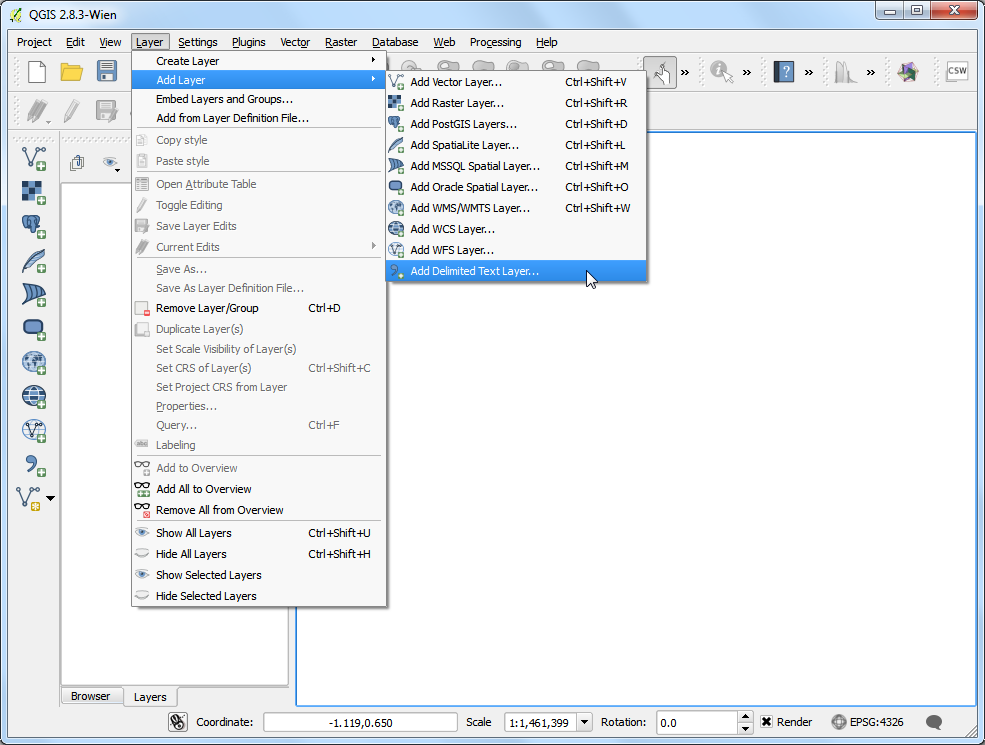Open the Vector menu
This screenshot has width=985, height=745.
coord(295,42)
